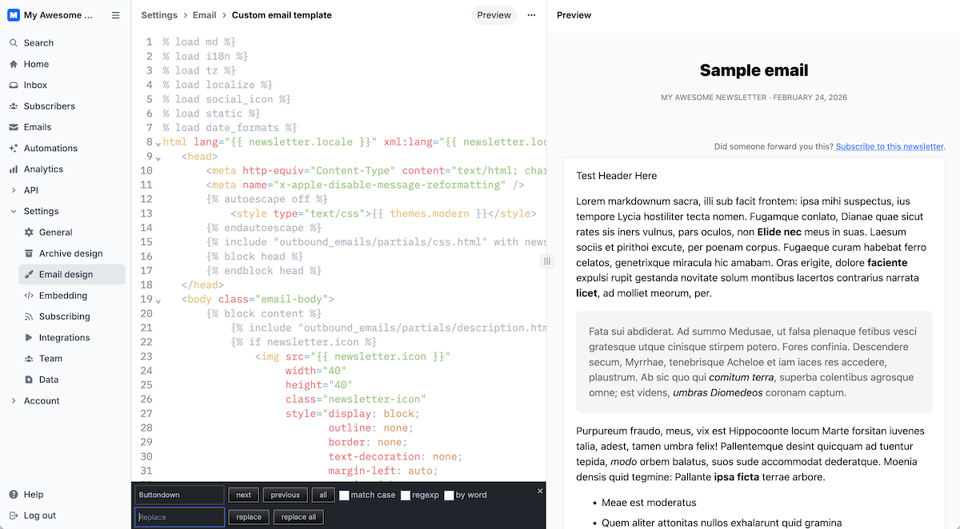Click the Search magnifier icon in sidebar
Image resolution: width=960 pixels, height=529 pixels.
click(14, 43)
